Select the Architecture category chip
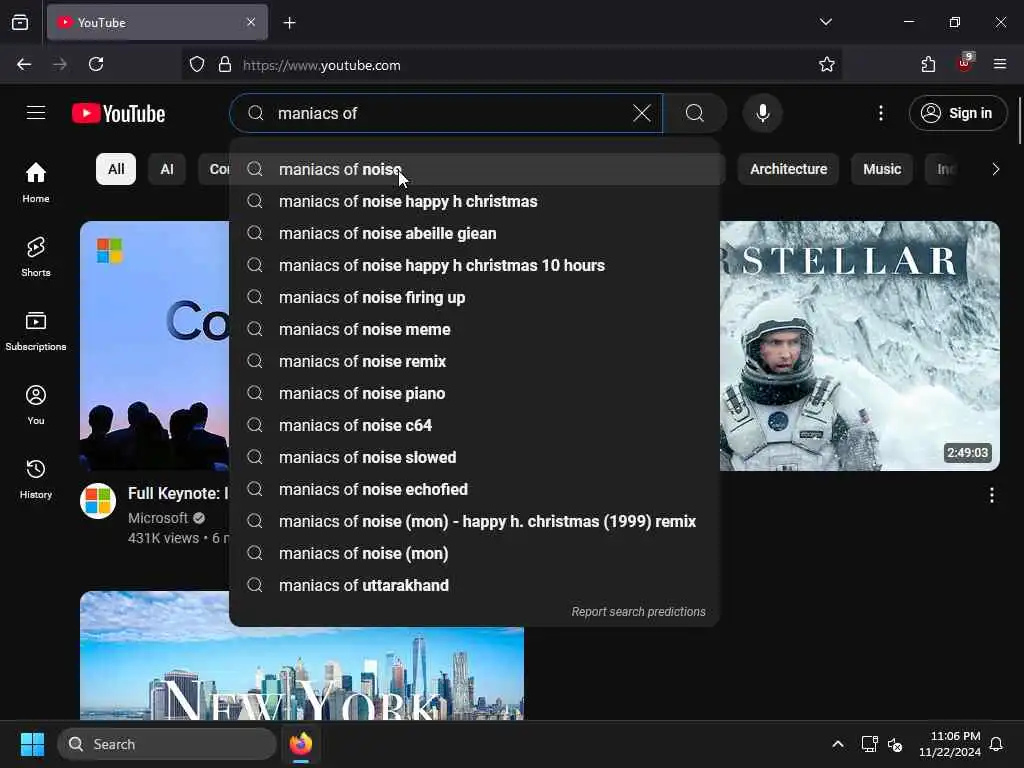The height and width of the screenshot is (768, 1024). tap(788, 169)
